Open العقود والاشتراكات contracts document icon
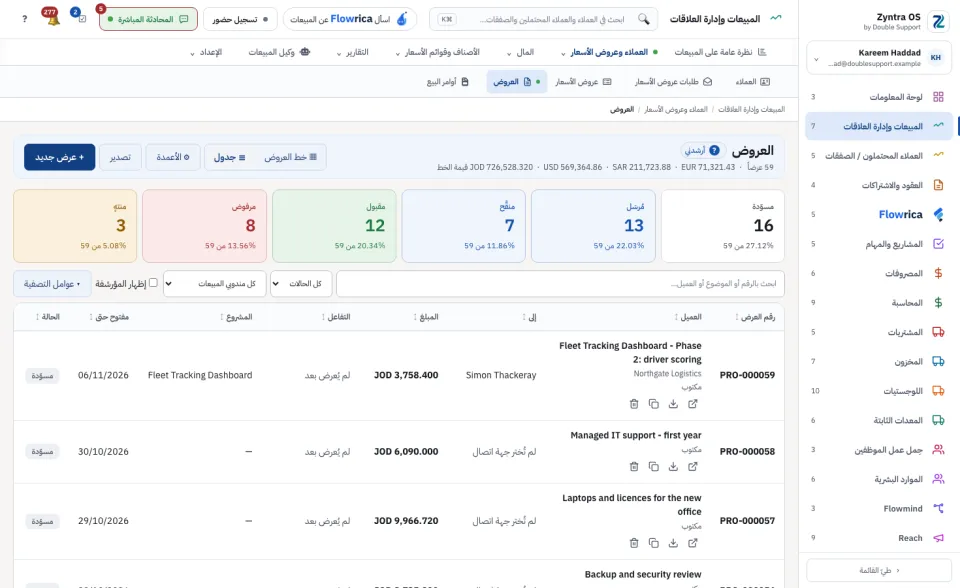The image size is (960, 588). point(937,185)
